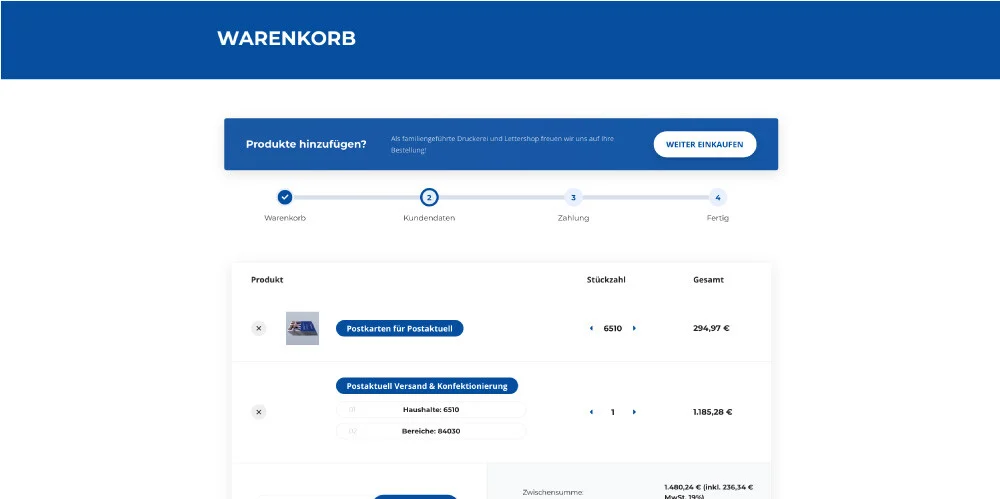
Task: Increase quantity of 6510 Postkarten
Action: [x=634, y=329]
